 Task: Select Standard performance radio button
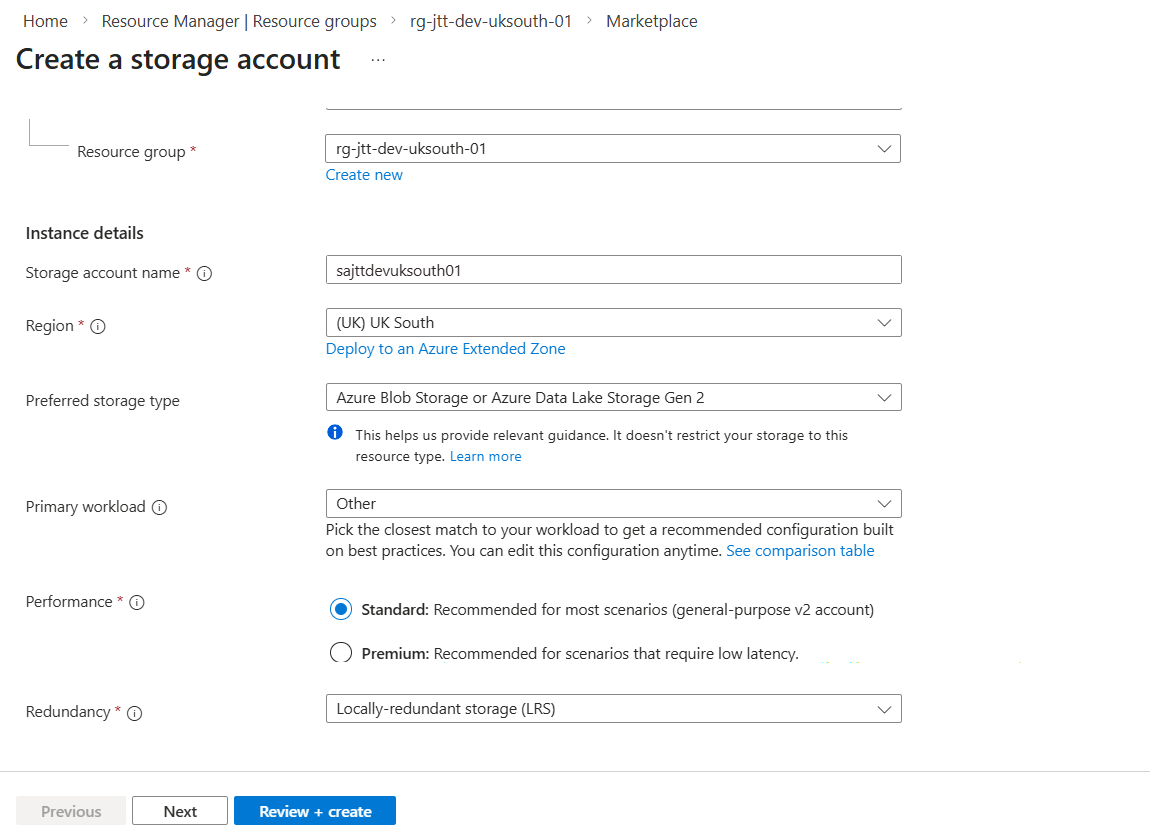[341, 609]
